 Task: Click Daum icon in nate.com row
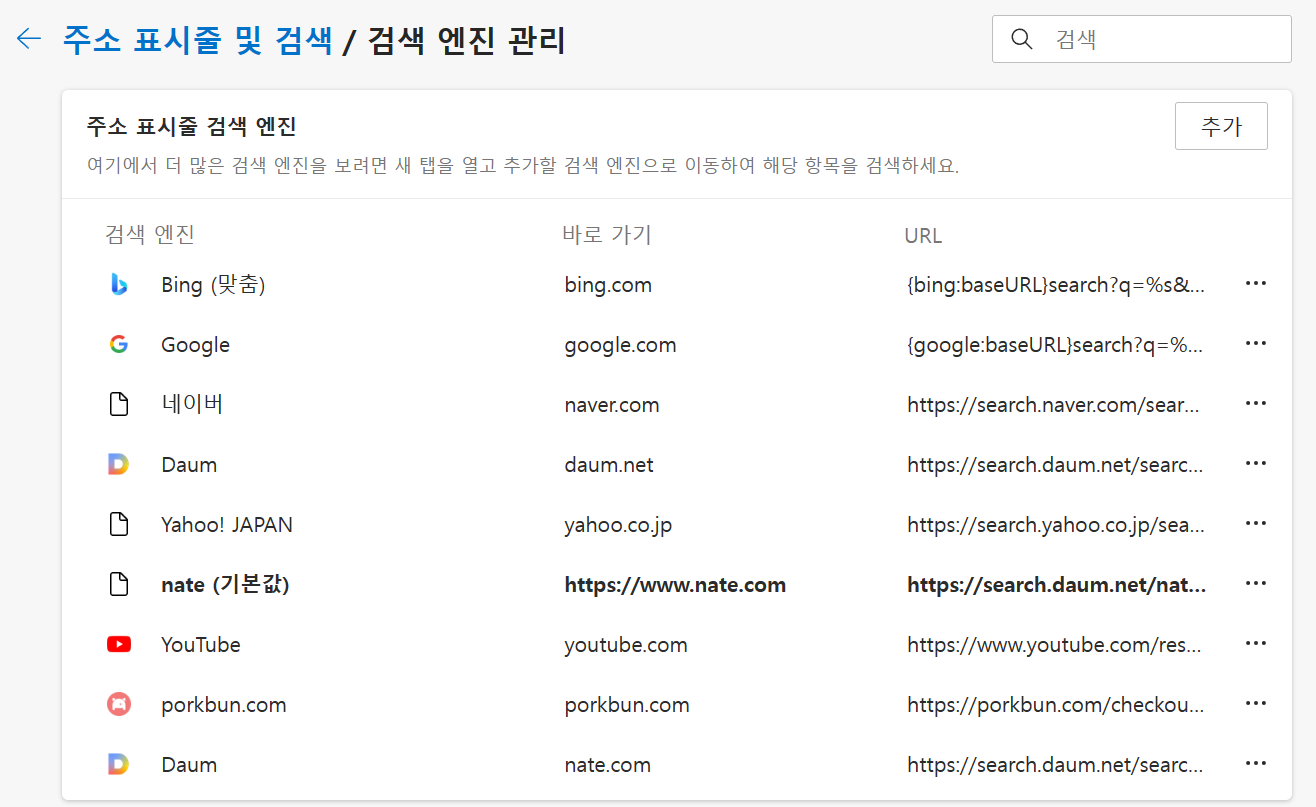pos(119,765)
